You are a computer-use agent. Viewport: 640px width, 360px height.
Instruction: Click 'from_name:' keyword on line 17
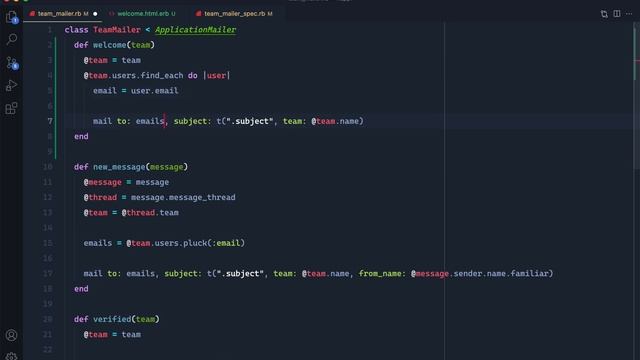click(382, 273)
